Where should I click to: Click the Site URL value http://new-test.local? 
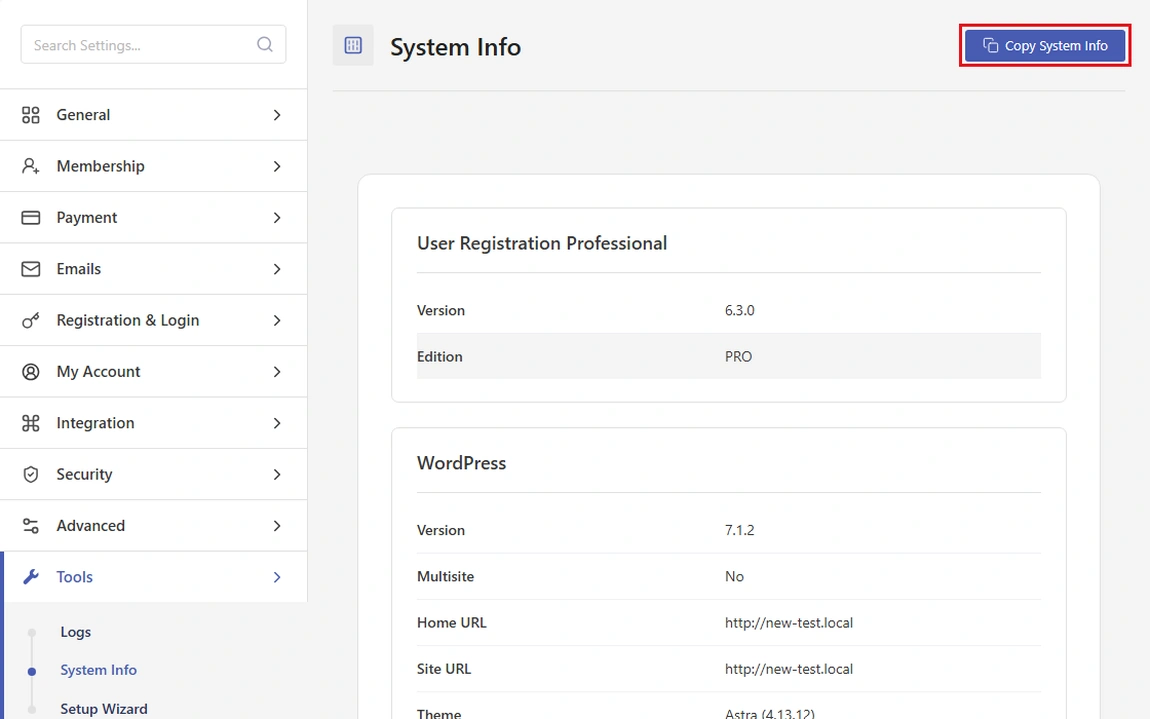(788, 669)
